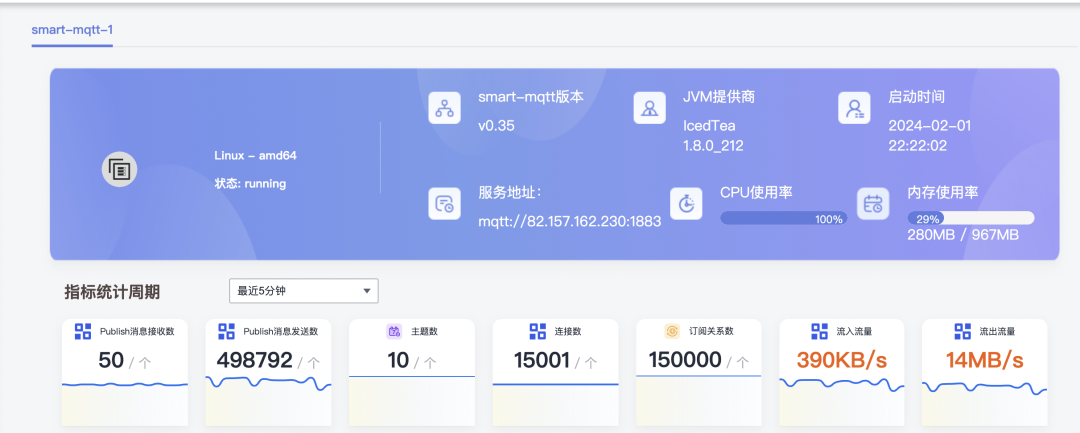This screenshot has height=433, width=1080.
Task: Click the CPU使用率 gauge icon
Action: pyautogui.click(x=686, y=204)
